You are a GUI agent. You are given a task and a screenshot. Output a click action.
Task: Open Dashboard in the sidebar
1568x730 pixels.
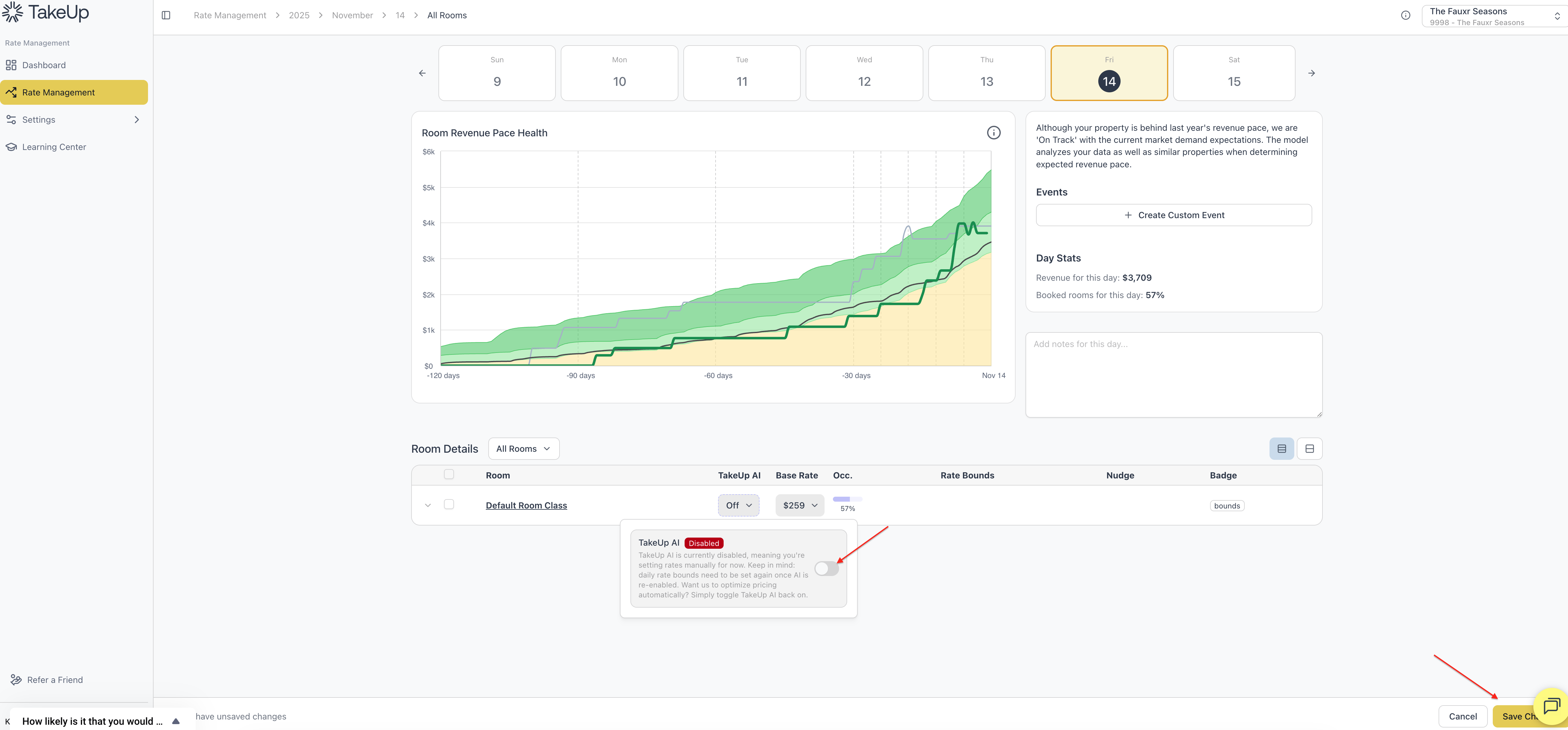coord(44,65)
